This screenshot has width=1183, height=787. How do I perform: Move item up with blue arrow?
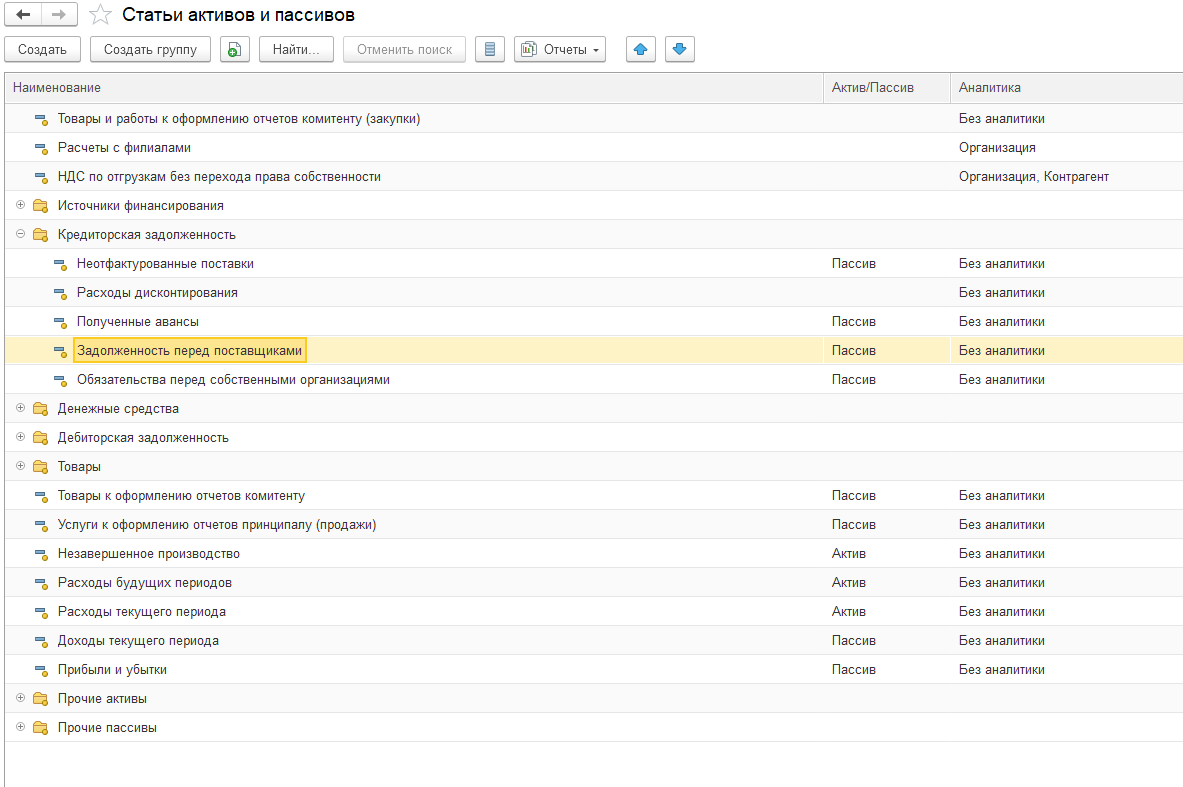(x=641, y=49)
